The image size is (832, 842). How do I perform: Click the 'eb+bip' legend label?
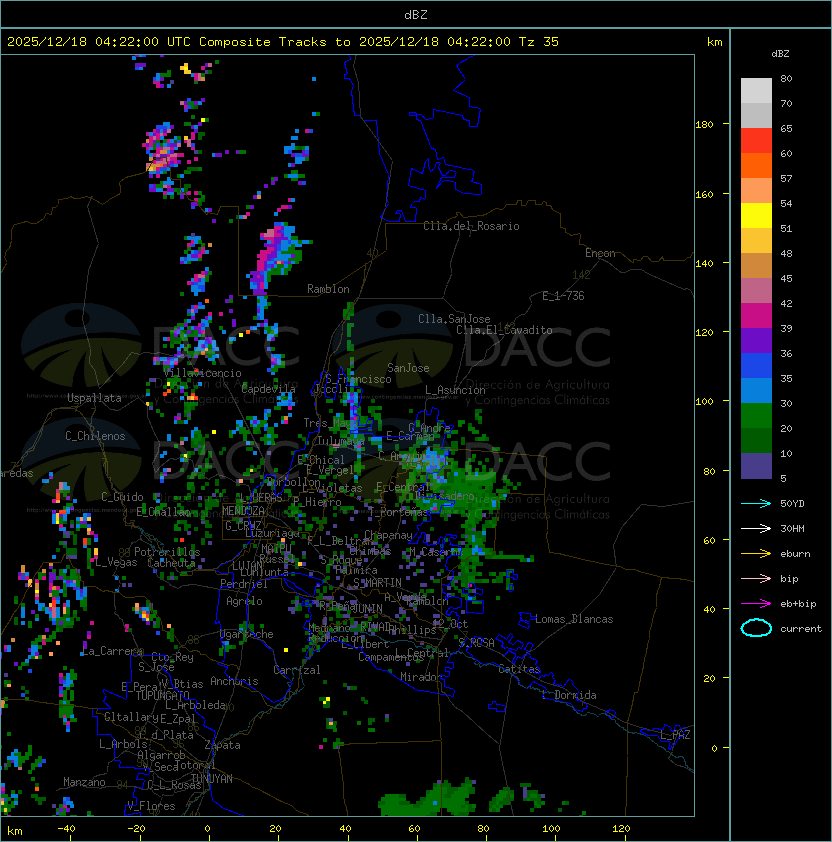(798, 604)
